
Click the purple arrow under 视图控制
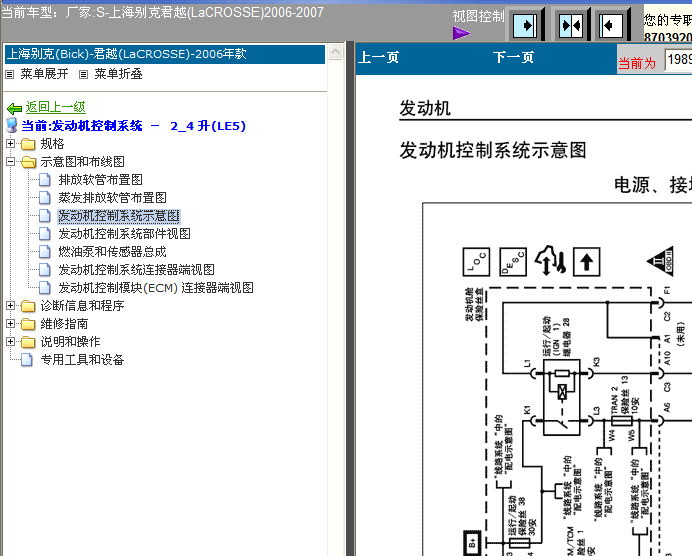click(x=461, y=33)
